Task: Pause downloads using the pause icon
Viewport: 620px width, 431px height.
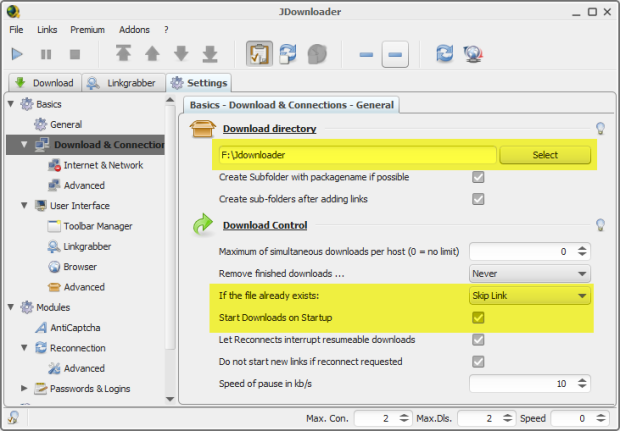Action: pos(46,54)
